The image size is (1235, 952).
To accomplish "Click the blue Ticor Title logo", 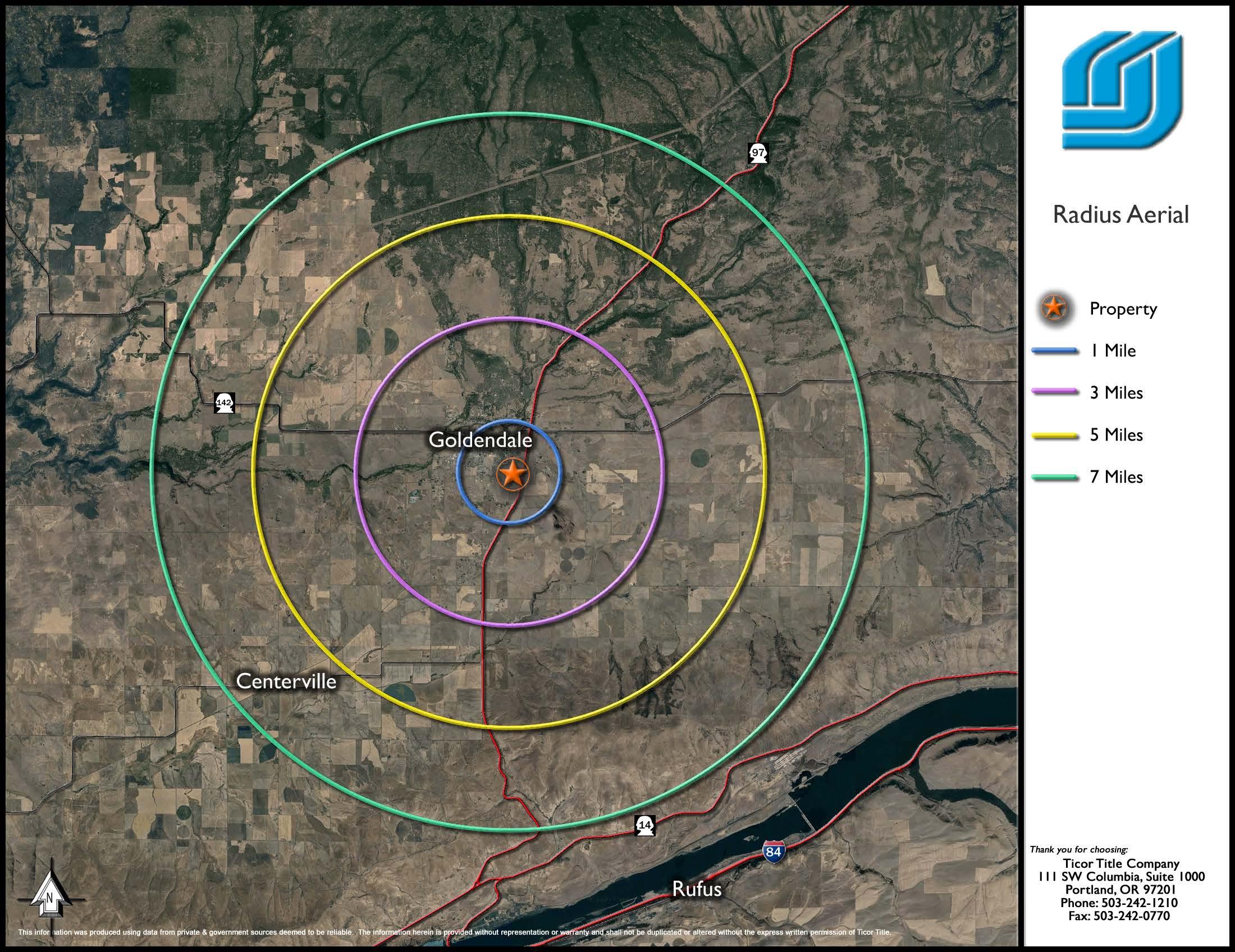I will pos(1122,90).
